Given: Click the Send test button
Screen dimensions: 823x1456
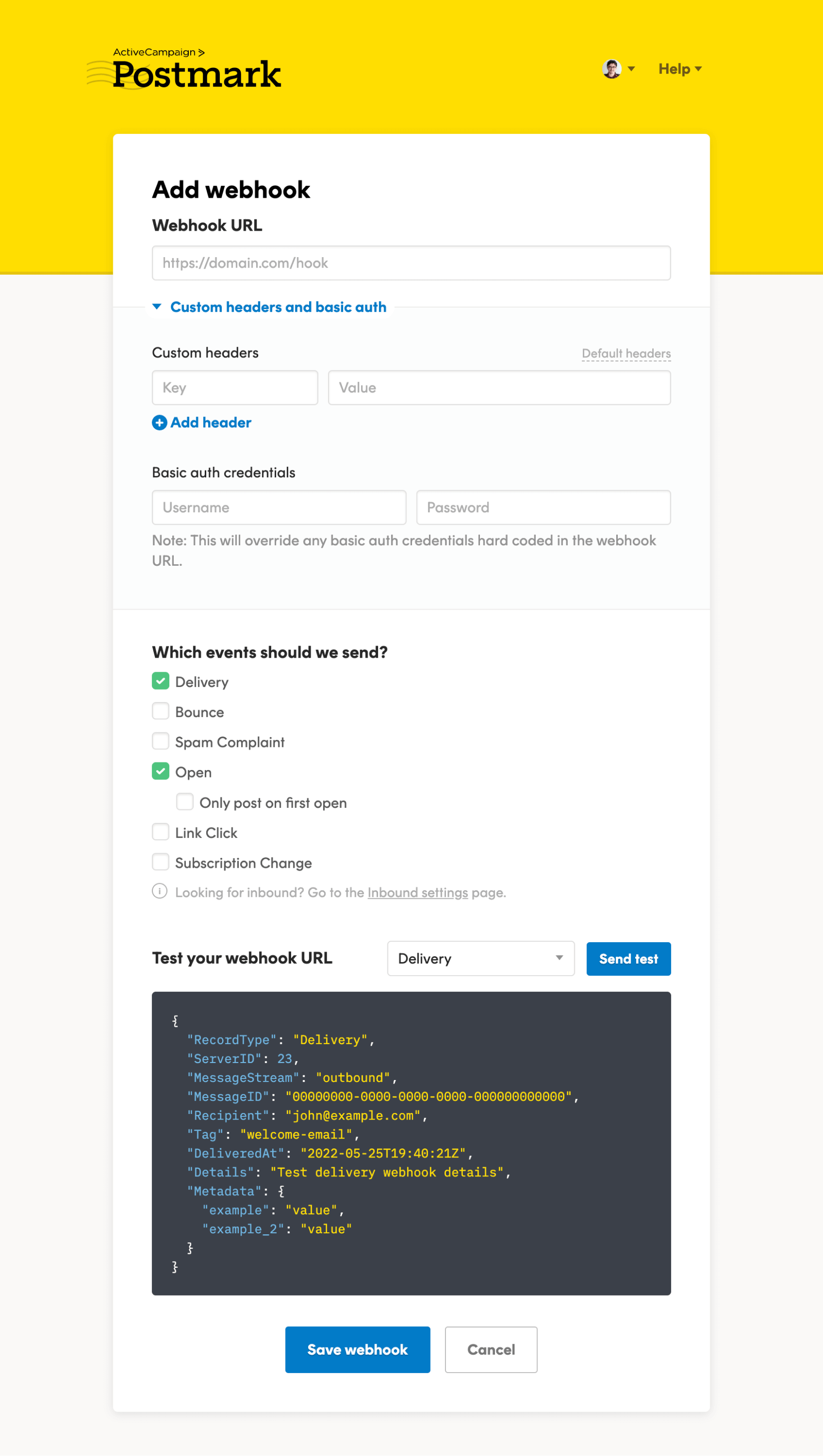Looking at the screenshot, I should (629, 959).
